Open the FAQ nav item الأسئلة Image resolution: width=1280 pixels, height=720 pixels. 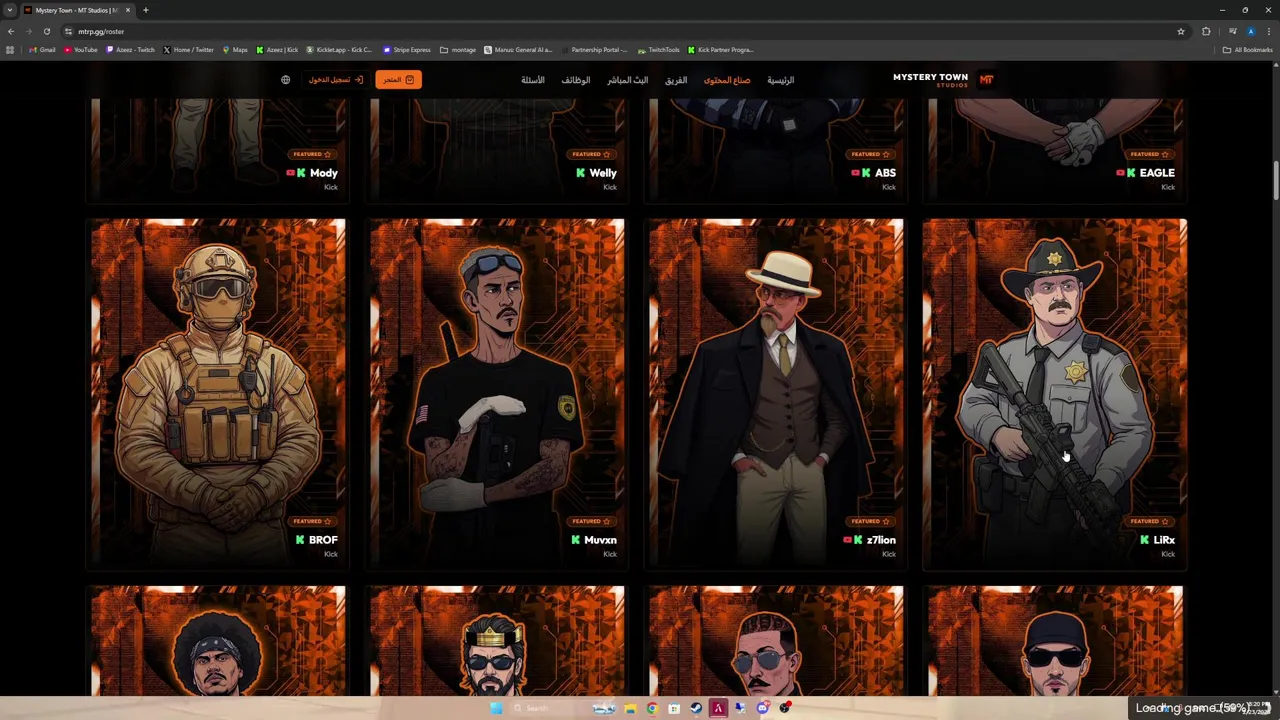pos(533,80)
